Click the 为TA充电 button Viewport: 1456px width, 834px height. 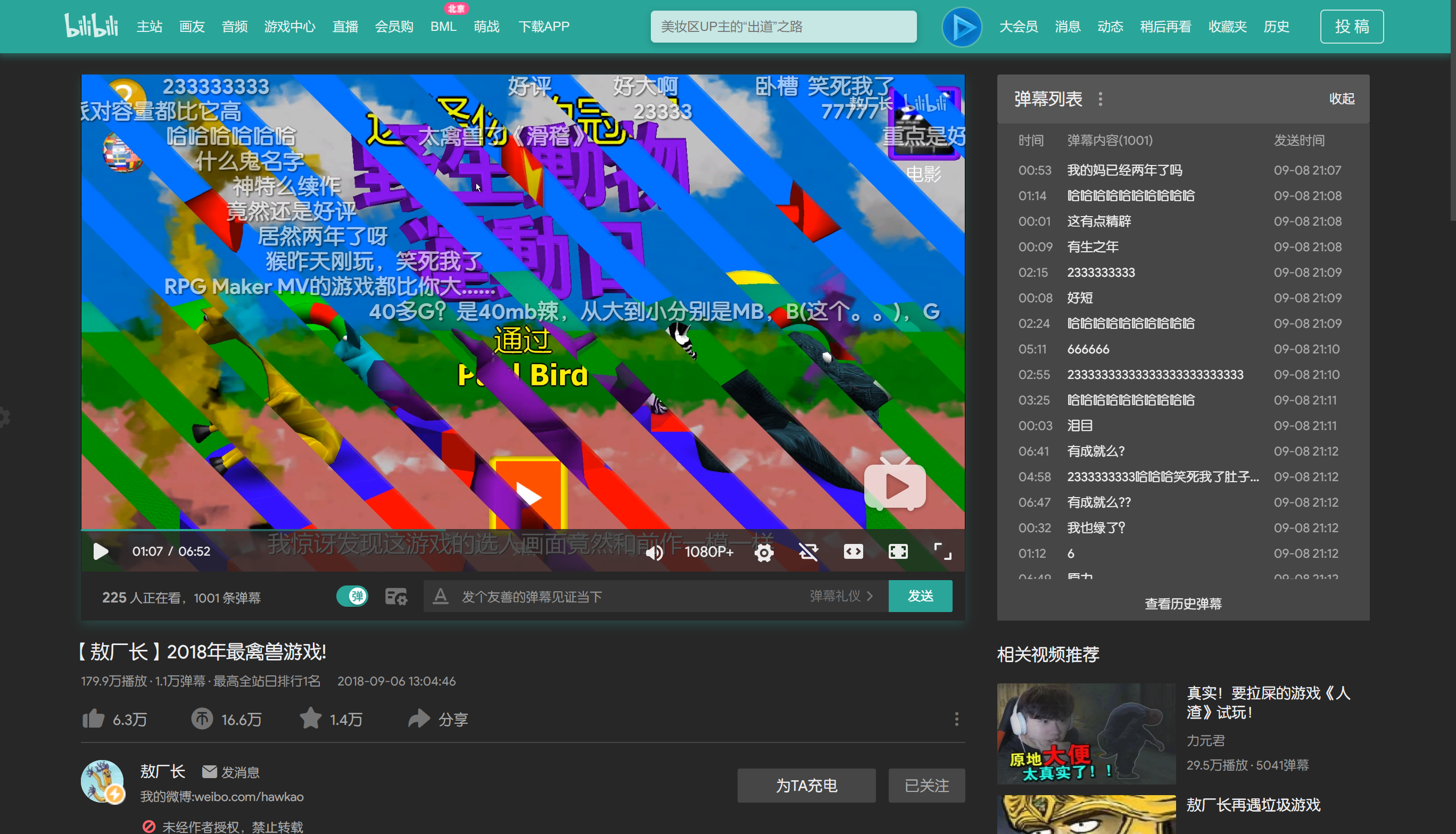pos(806,786)
